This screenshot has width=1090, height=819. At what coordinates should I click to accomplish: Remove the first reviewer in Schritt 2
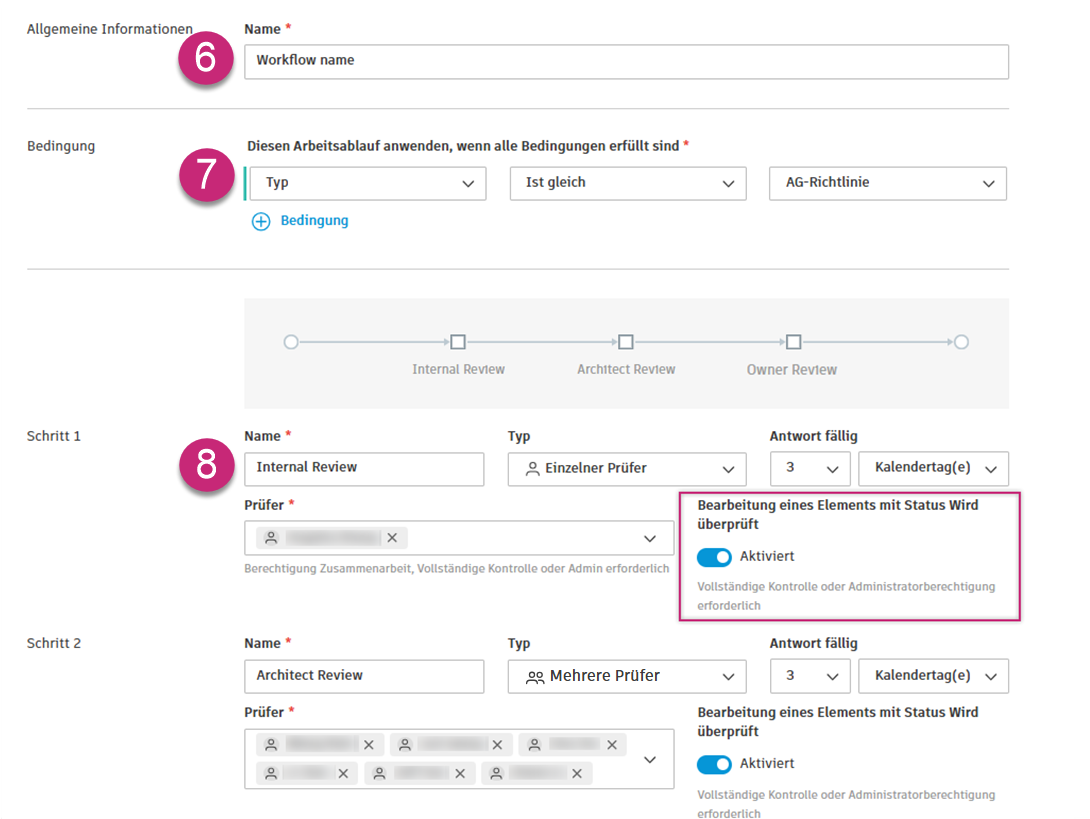pyautogui.click(x=369, y=745)
